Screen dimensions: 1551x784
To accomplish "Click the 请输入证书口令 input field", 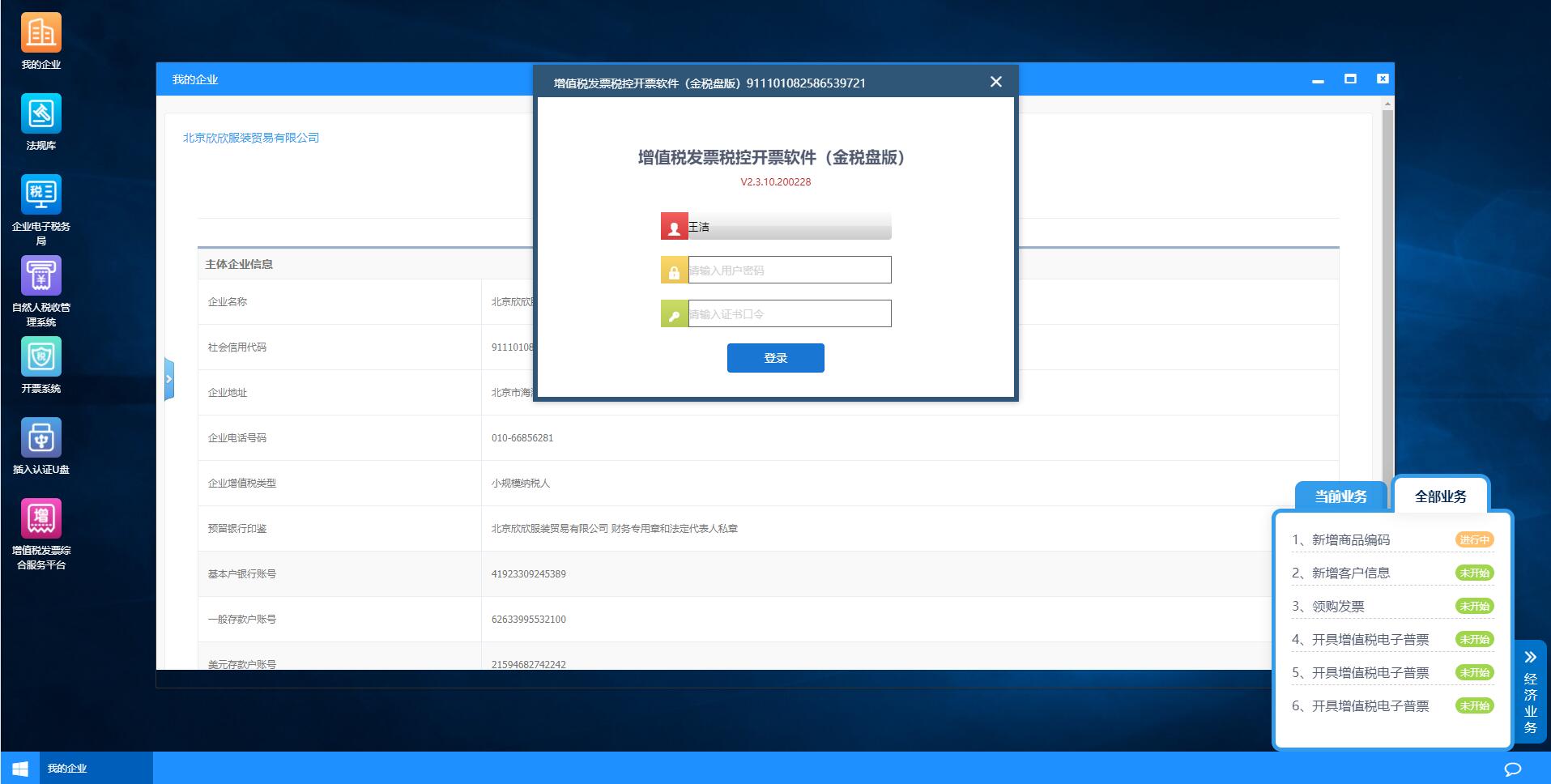I will coord(790,313).
